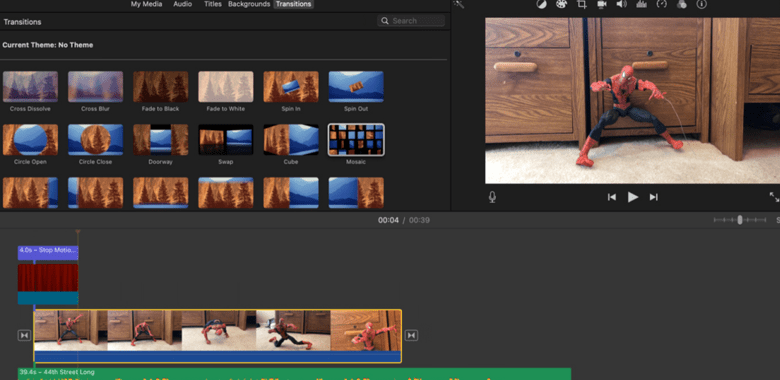Screen dimensions: 780x380
Task: Click the blue audio band under Spider-Man clip
Action: click(x=217, y=357)
